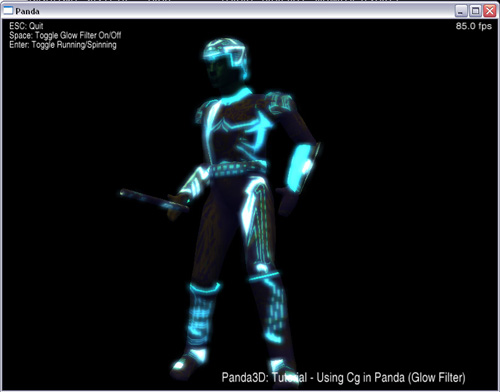Click the glowing knee band on leg
This screenshot has width=500, height=392.
coord(264,276)
